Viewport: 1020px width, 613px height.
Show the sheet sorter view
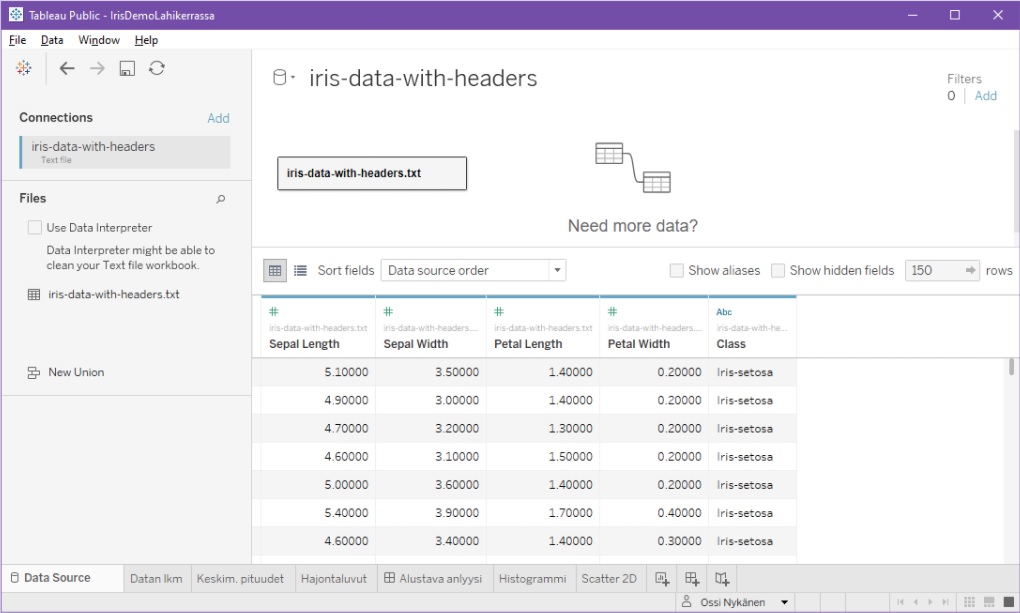(x=969, y=602)
